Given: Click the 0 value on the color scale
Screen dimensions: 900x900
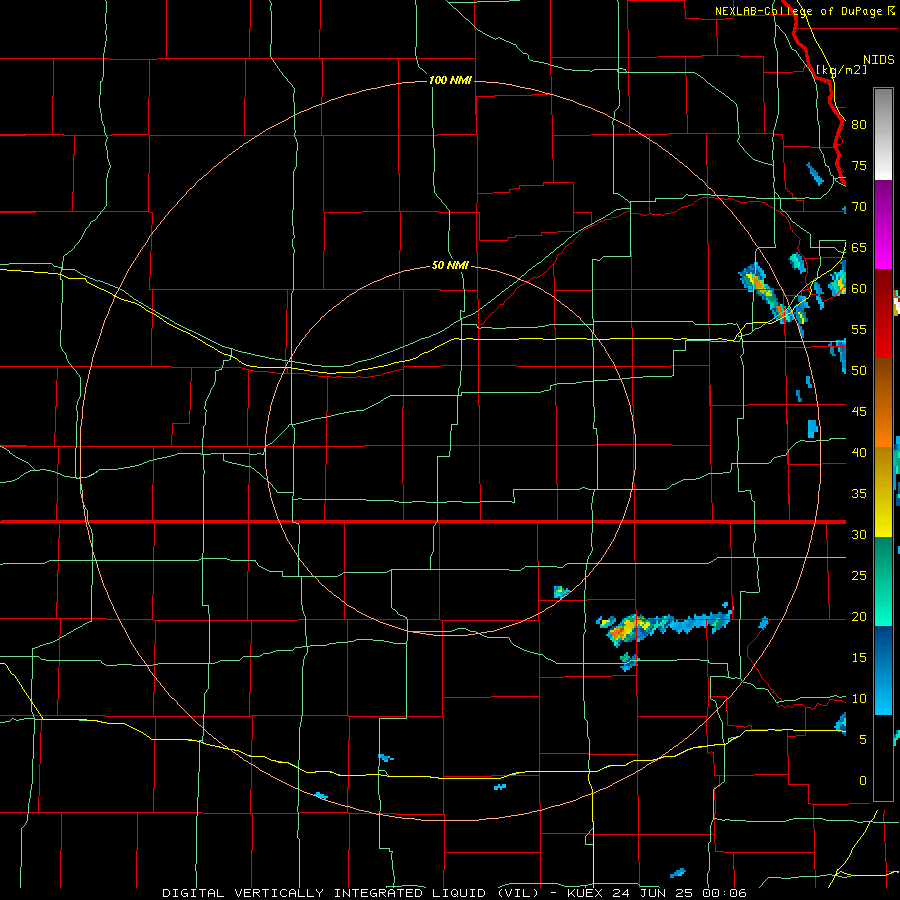Looking at the screenshot, I should pos(863,781).
